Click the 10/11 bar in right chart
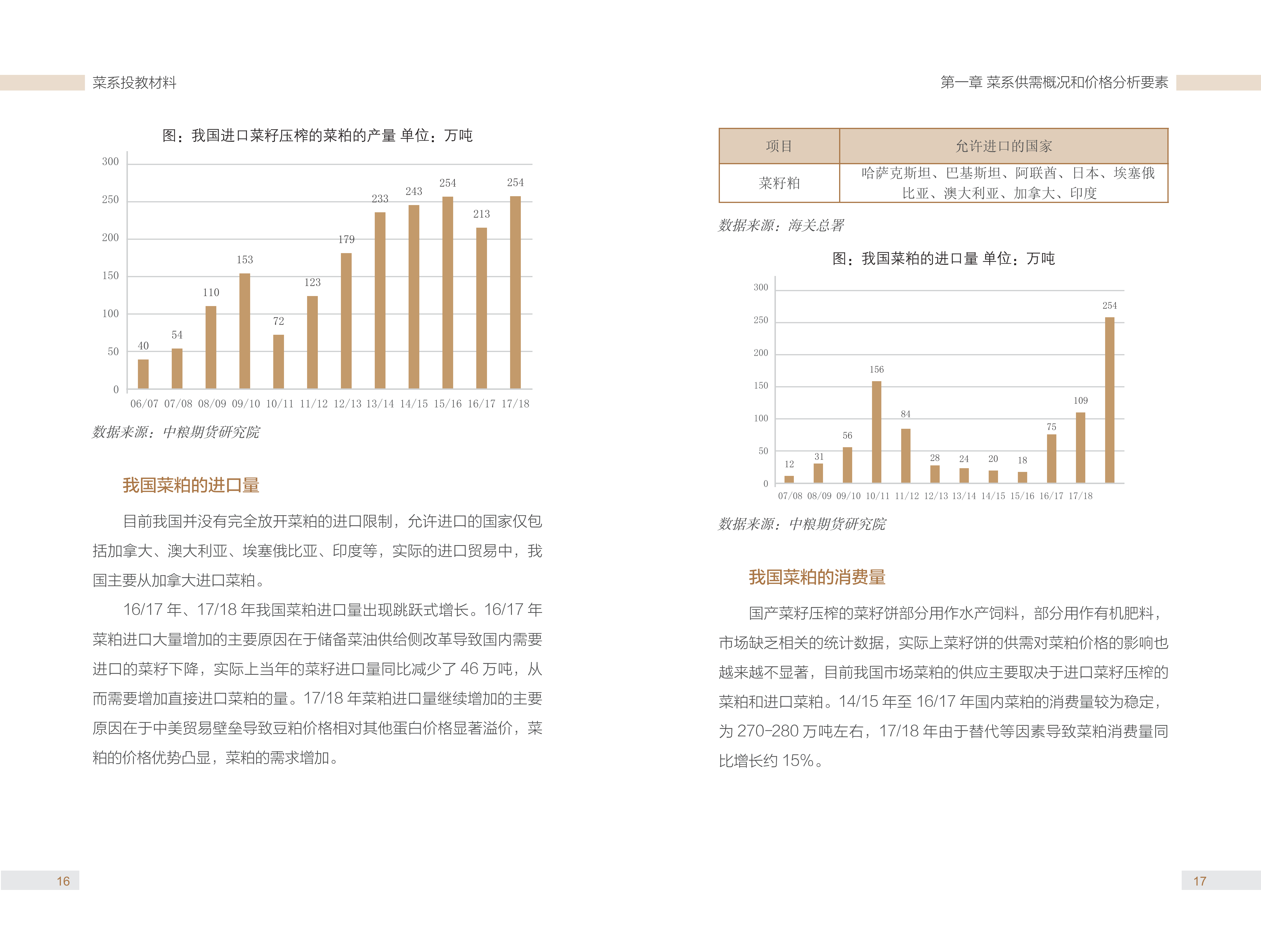Image resolution: width=1261 pixels, height=952 pixels. pos(876,432)
